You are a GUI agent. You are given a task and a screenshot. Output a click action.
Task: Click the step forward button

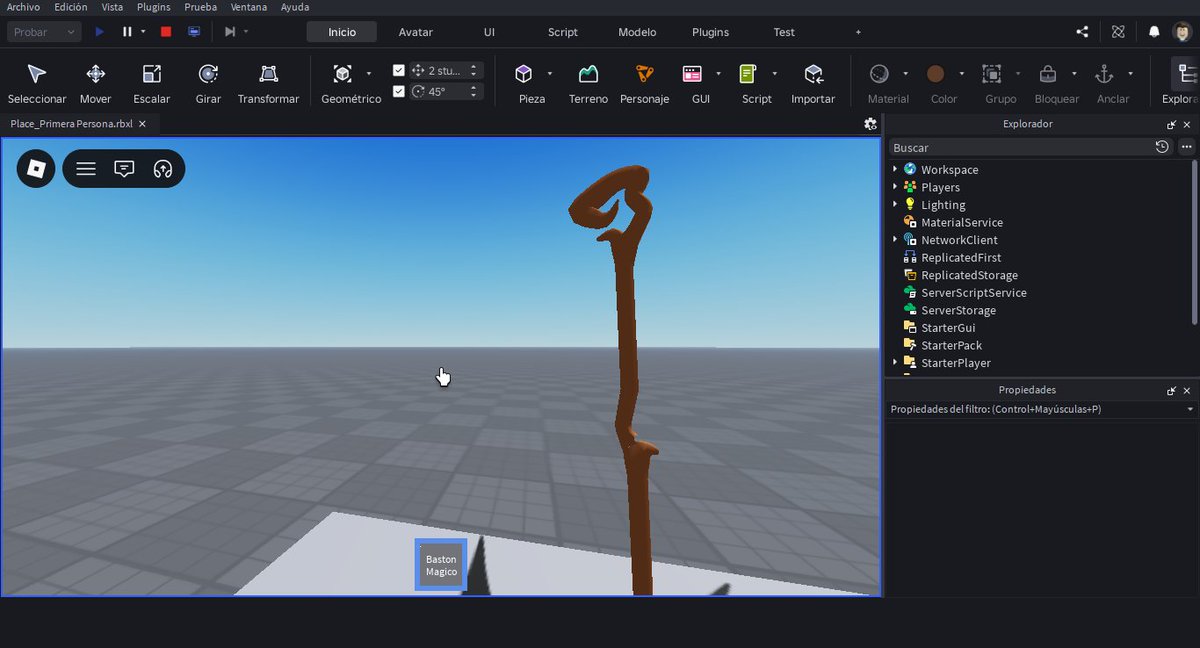click(x=230, y=32)
